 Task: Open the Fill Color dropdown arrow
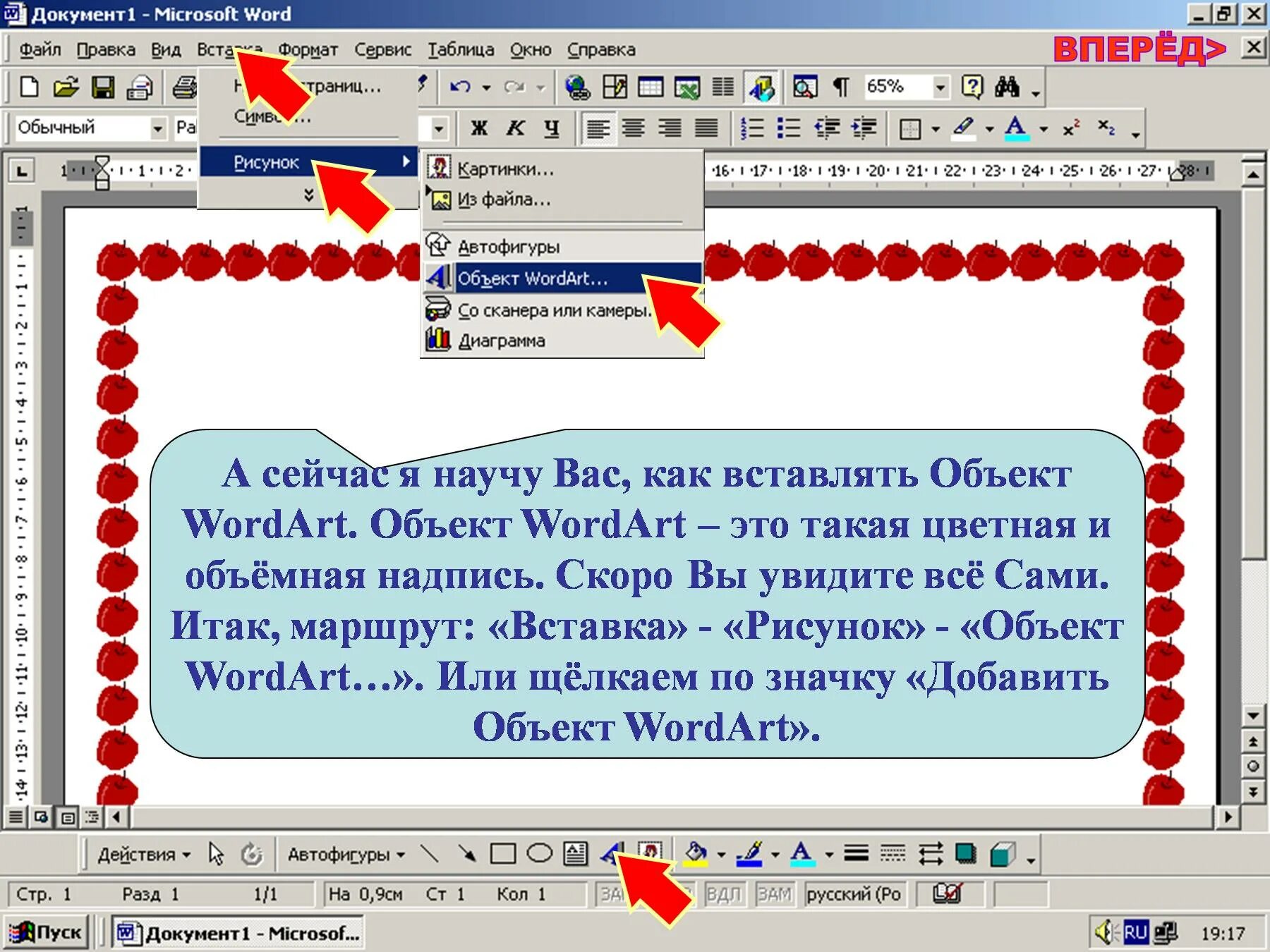(x=721, y=855)
